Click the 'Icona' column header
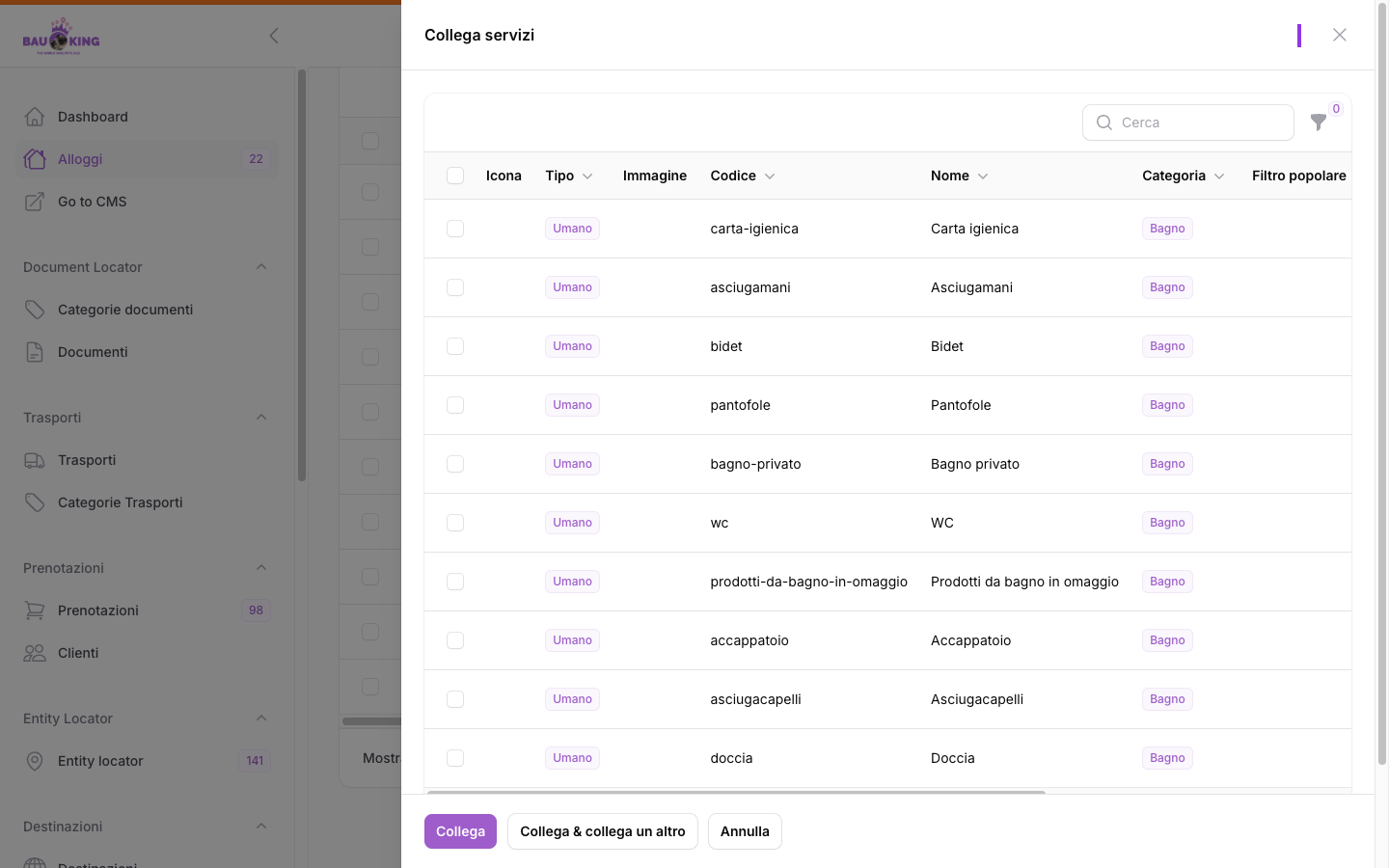Viewport: 1389px width, 868px height. click(504, 176)
